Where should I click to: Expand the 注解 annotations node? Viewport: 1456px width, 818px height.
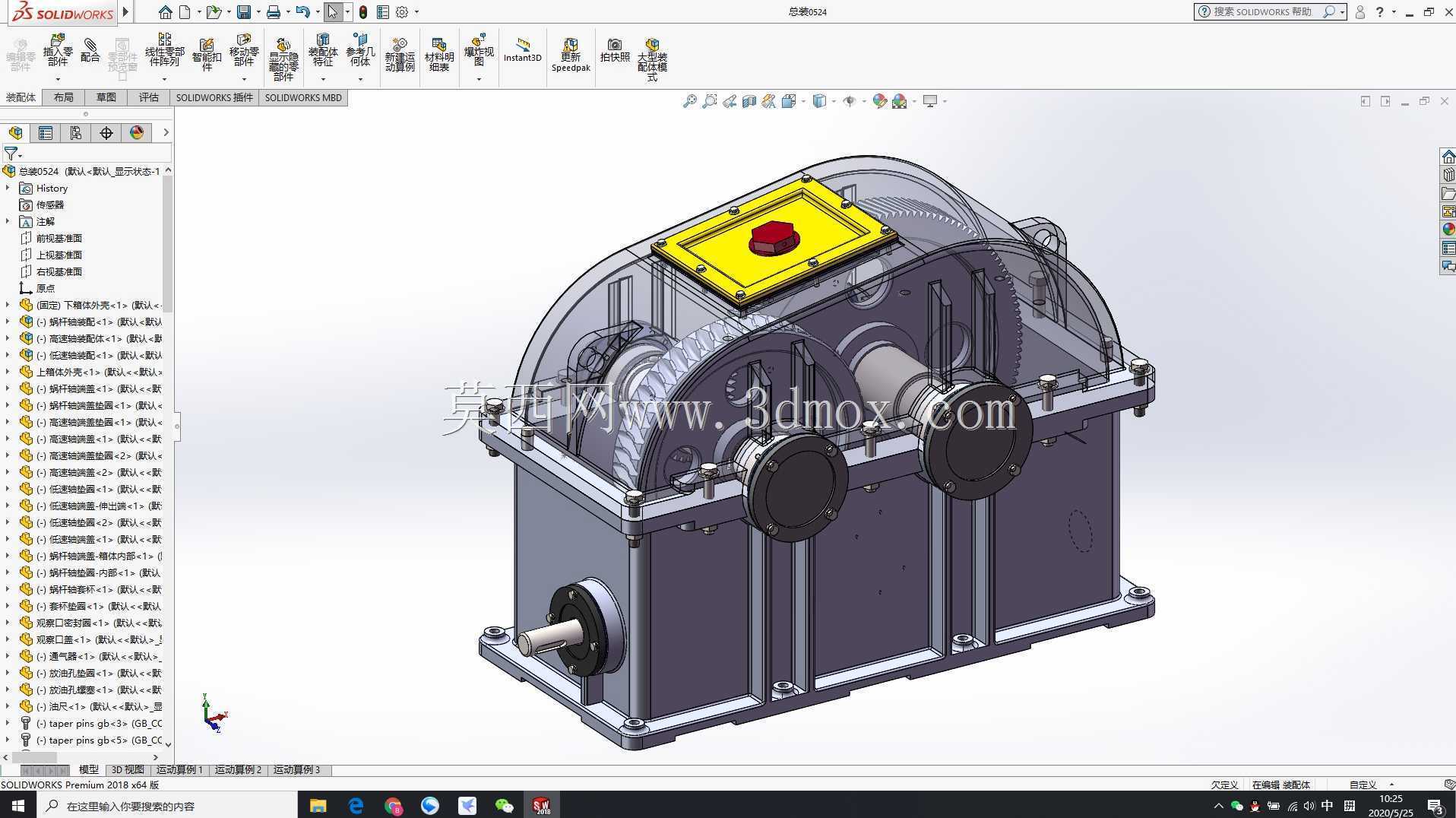[x=8, y=221]
